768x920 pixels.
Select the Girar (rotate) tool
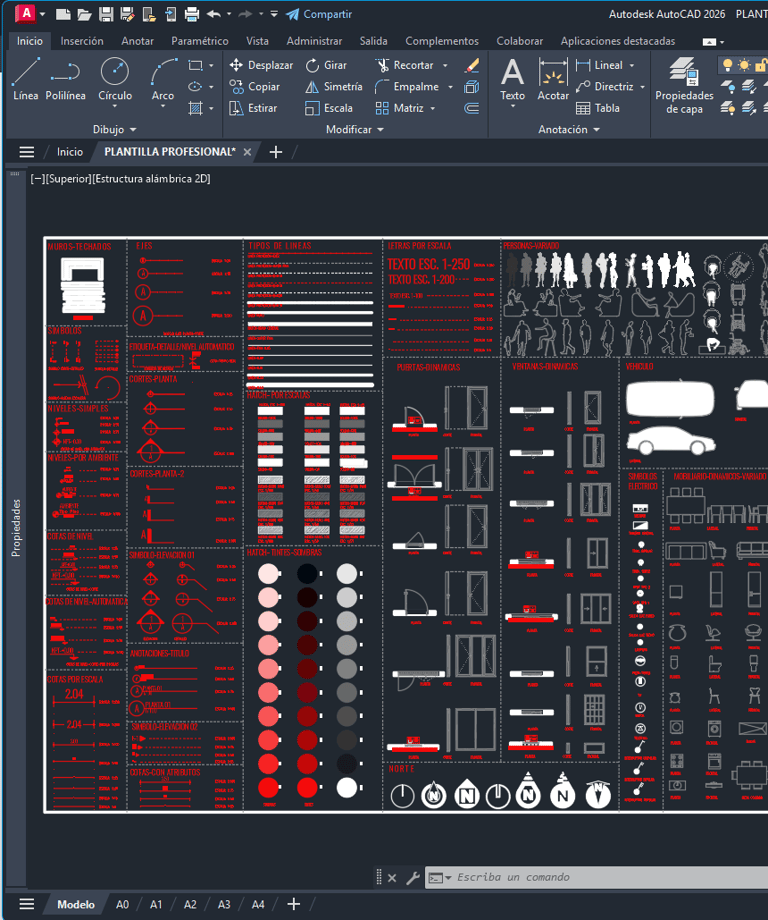click(x=326, y=65)
